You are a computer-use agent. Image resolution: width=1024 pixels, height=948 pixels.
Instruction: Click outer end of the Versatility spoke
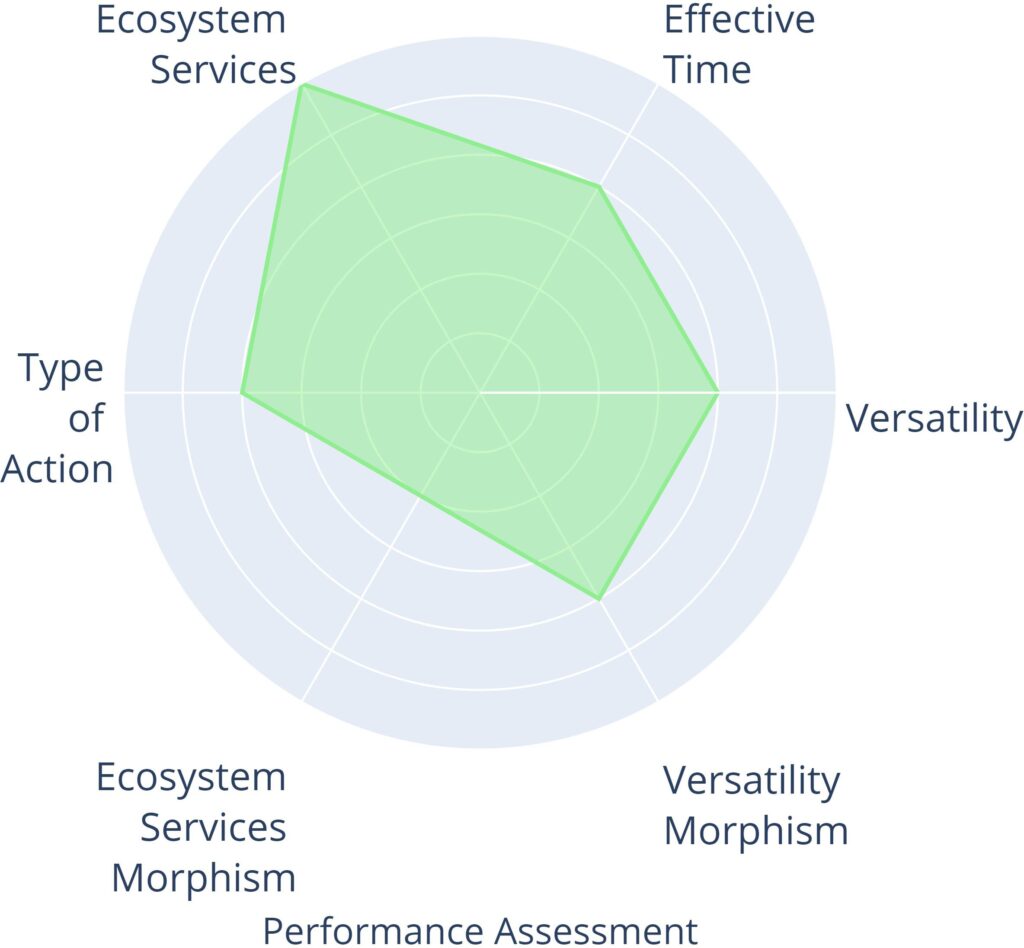(x=834, y=392)
